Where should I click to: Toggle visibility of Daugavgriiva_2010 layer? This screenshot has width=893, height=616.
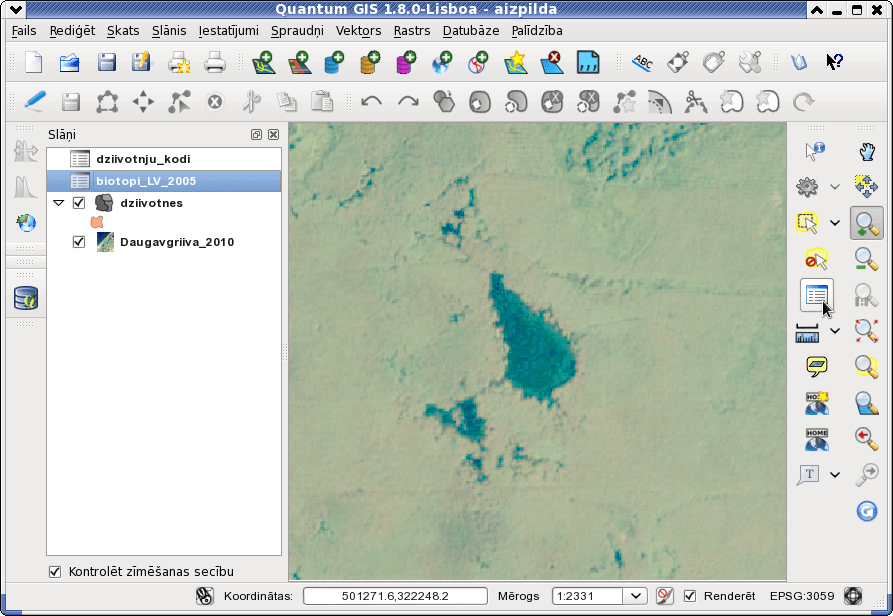[79, 242]
